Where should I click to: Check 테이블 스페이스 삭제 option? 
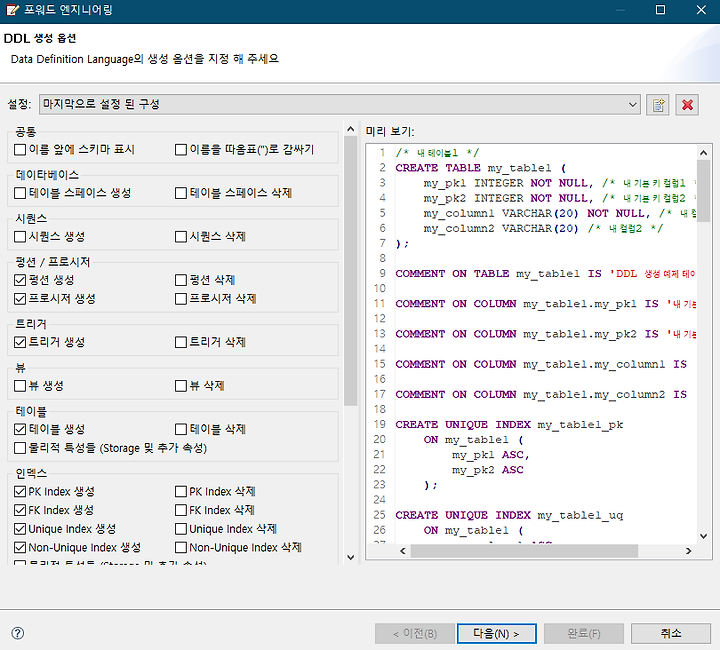point(181,193)
